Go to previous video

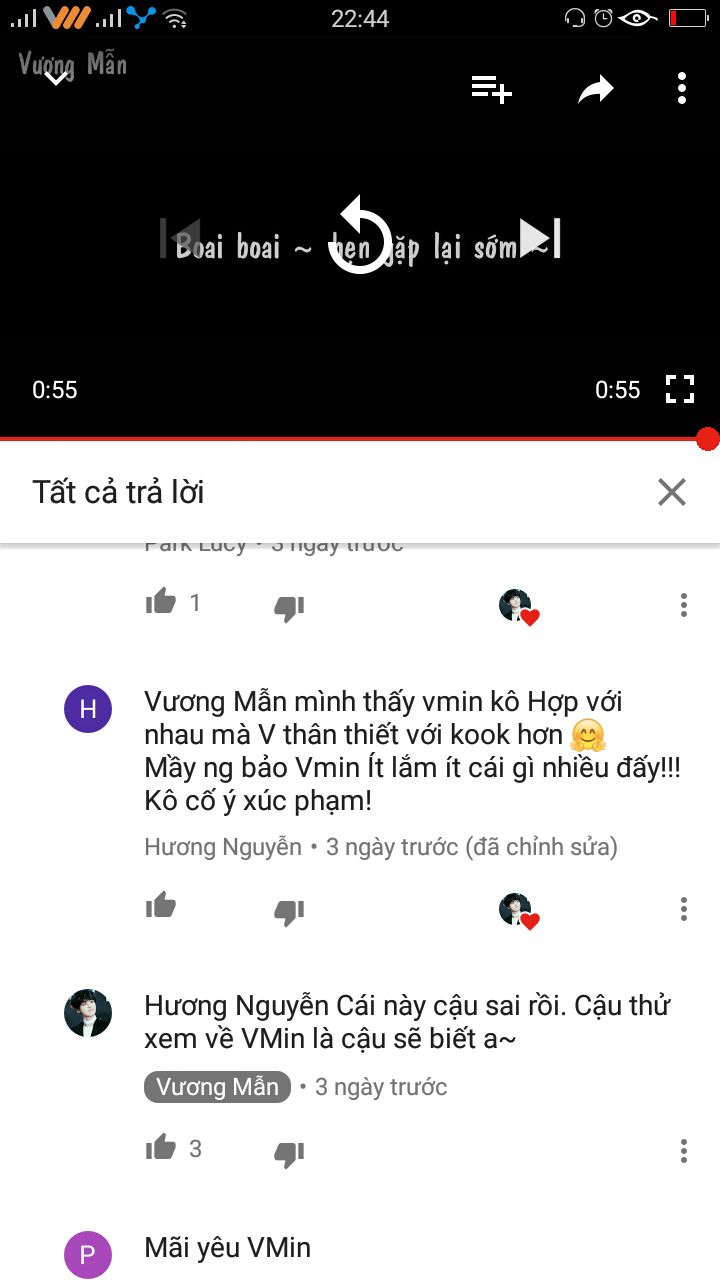click(180, 238)
